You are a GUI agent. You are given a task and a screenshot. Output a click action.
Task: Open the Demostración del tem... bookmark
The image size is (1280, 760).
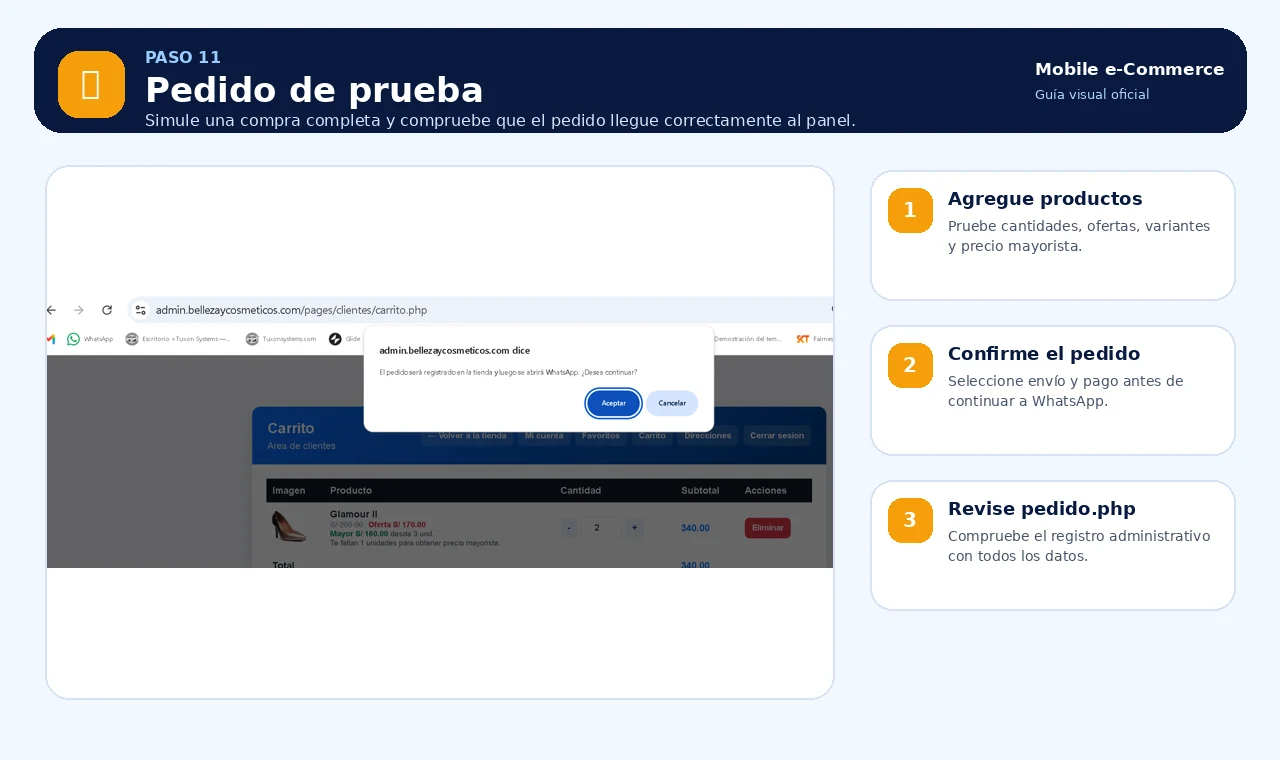[748, 339]
